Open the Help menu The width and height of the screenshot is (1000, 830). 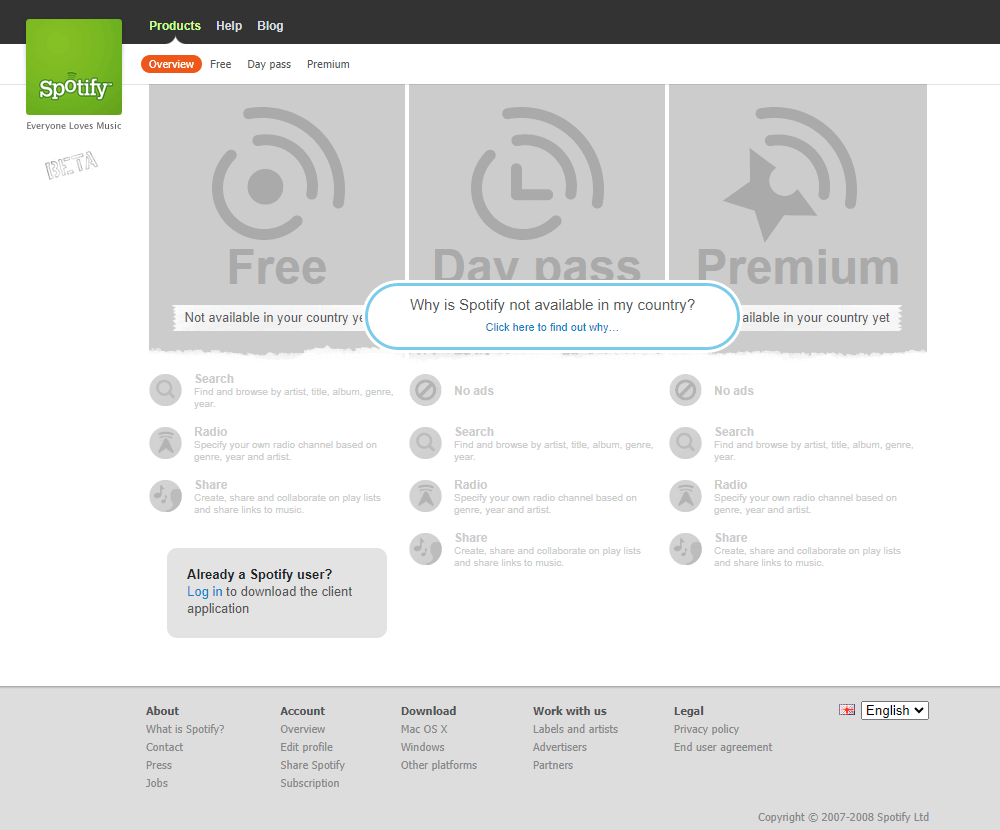(229, 26)
